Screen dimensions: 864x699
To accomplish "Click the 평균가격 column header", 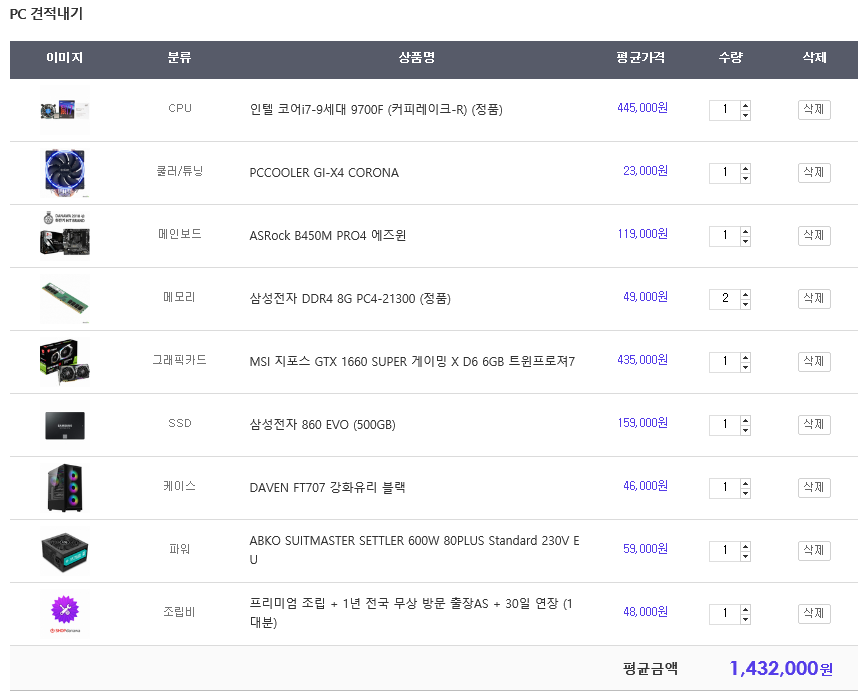I will [640, 58].
